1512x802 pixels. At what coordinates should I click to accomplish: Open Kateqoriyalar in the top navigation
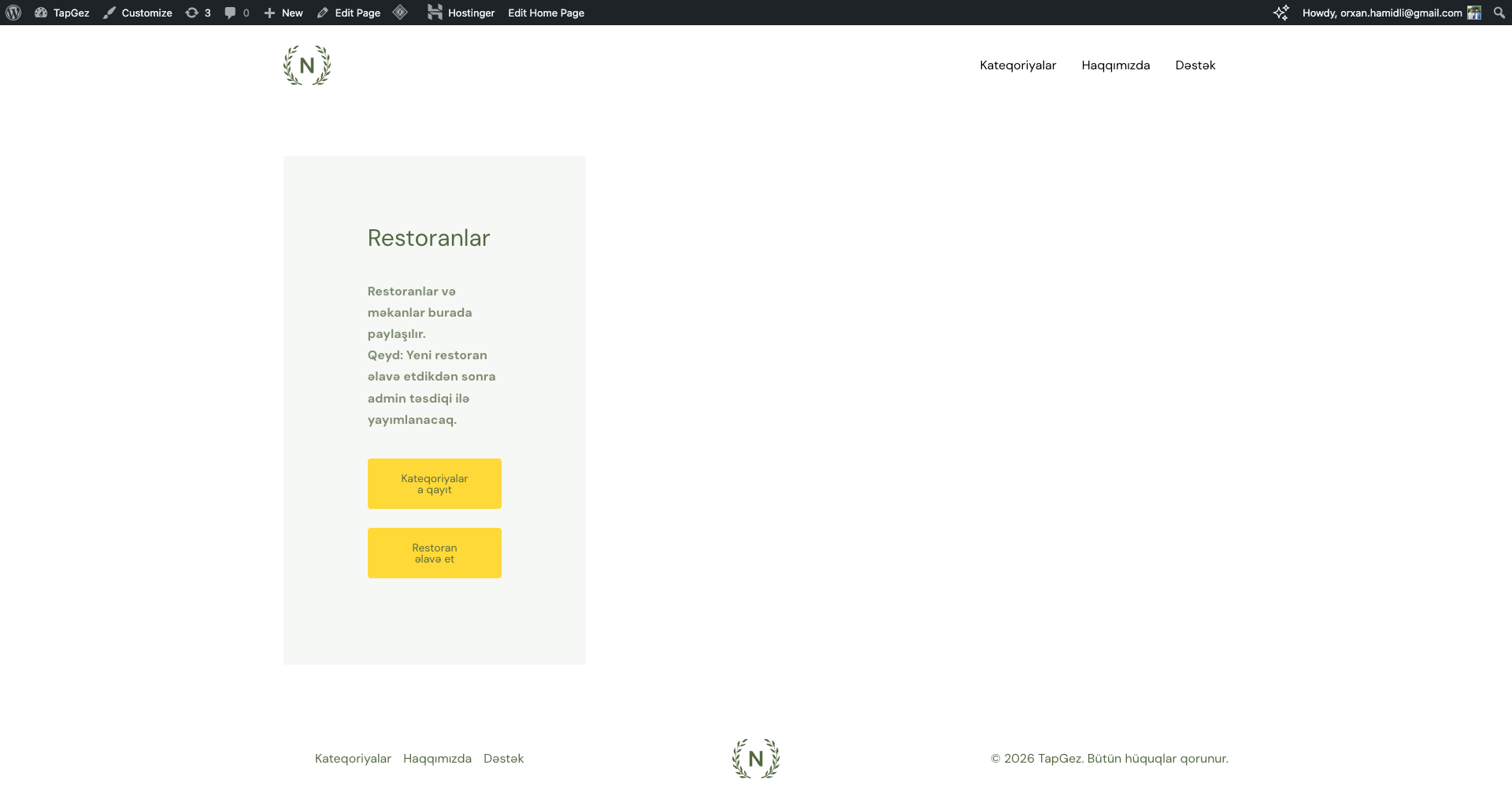click(1017, 65)
